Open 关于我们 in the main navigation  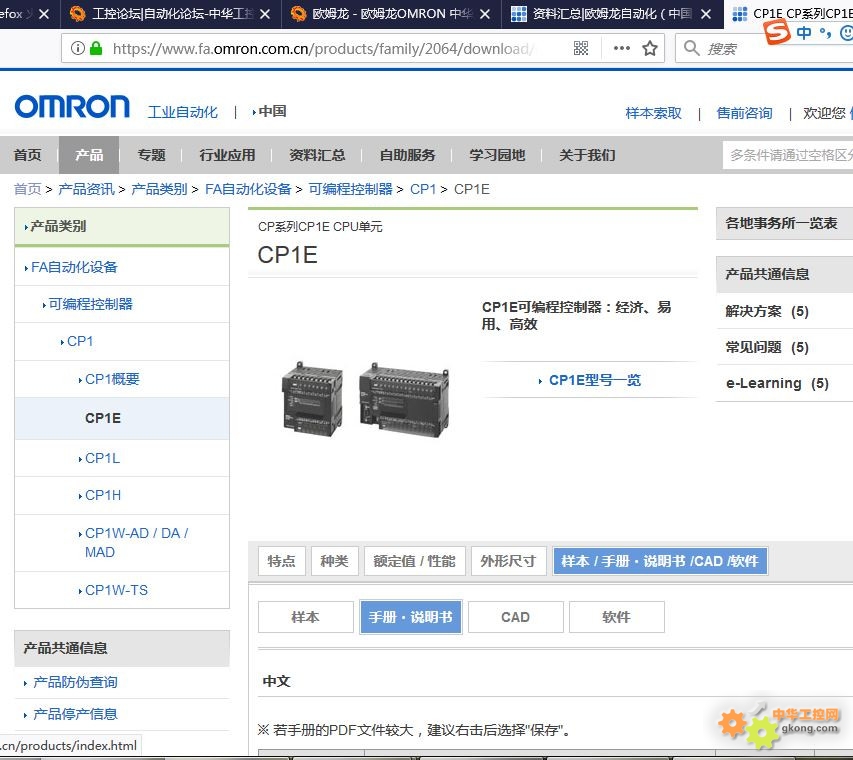(588, 155)
